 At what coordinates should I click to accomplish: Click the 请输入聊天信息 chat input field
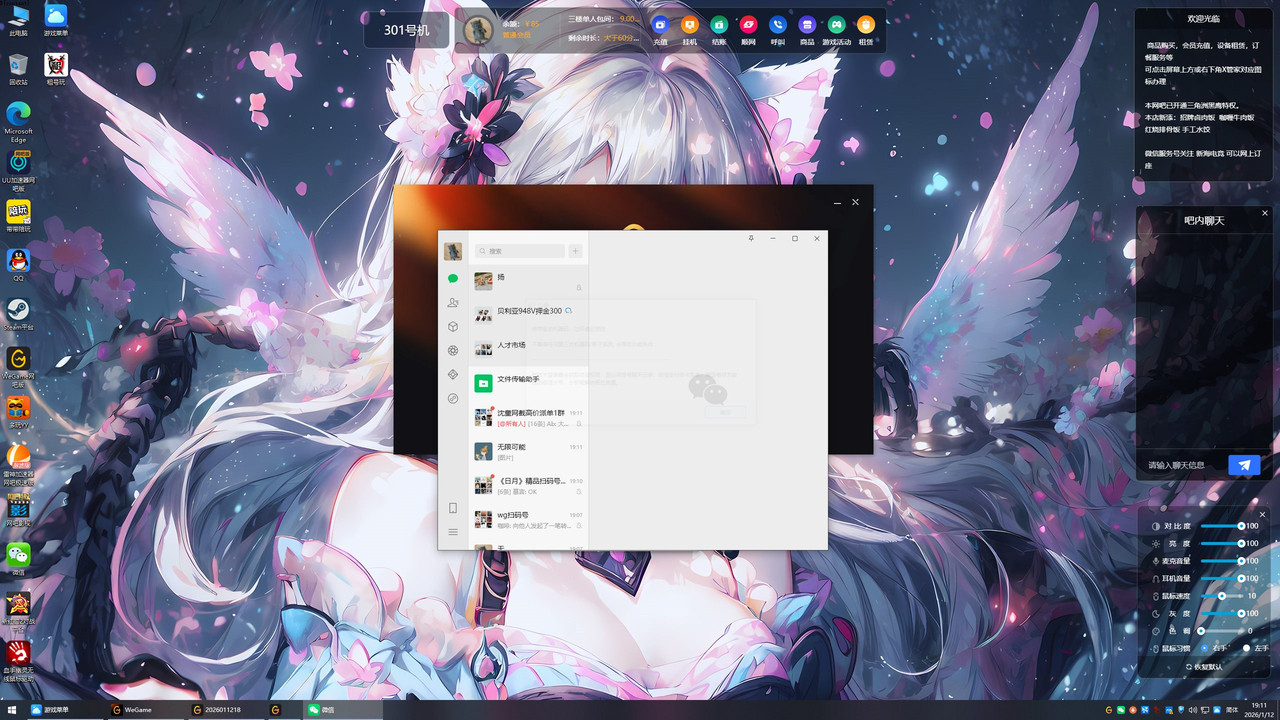tap(1183, 465)
